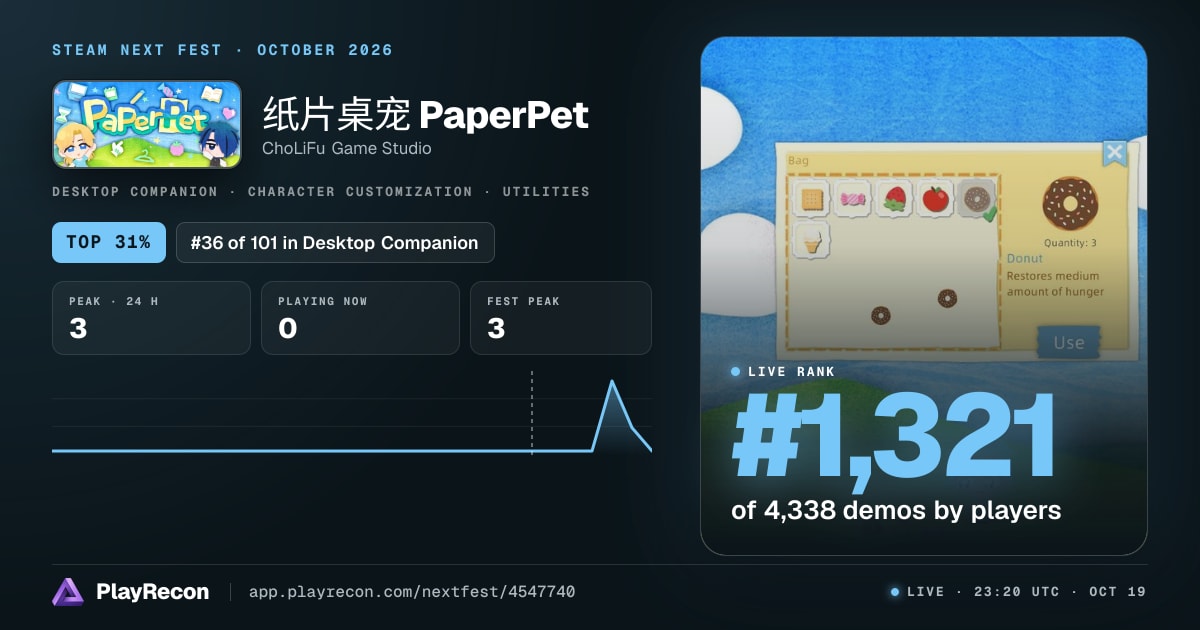Open app.playrecon.com/nextfest/4547740 link
This screenshot has width=1200, height=630.
[x=412, y=592]
